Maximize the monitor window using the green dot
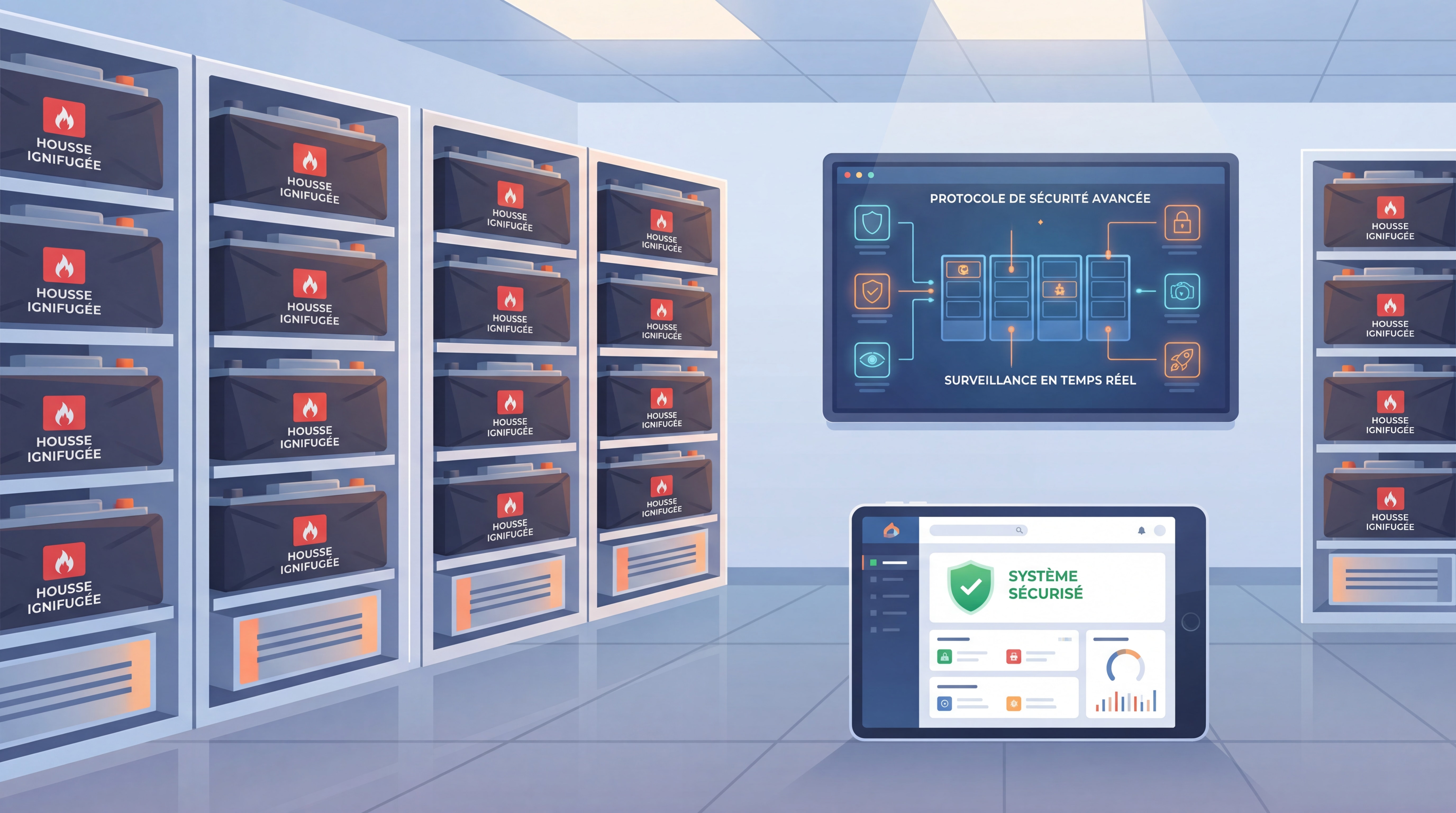Viewport: 1456px width, 813px height. point(871,175)
